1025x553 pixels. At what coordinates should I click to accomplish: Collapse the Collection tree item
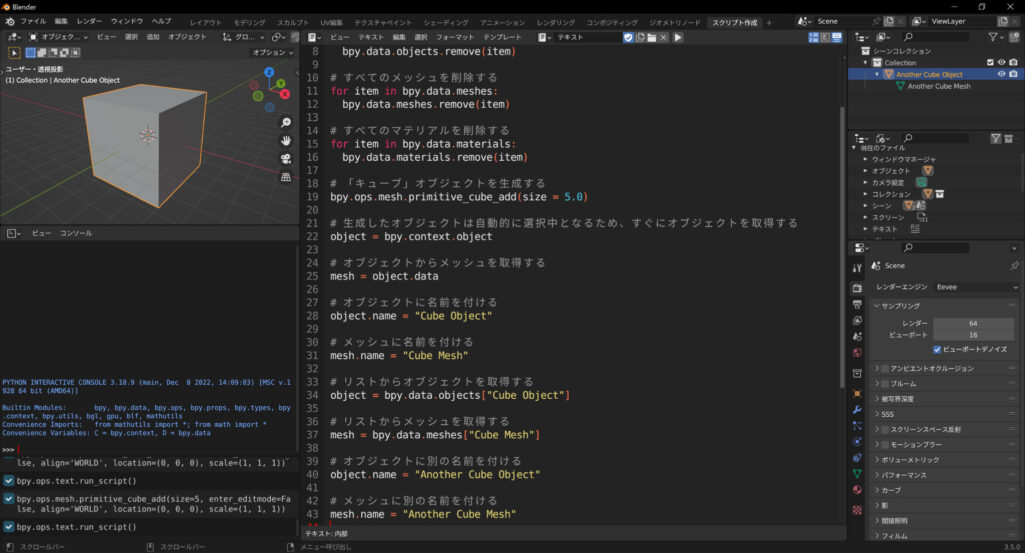(x=865, y=63)
